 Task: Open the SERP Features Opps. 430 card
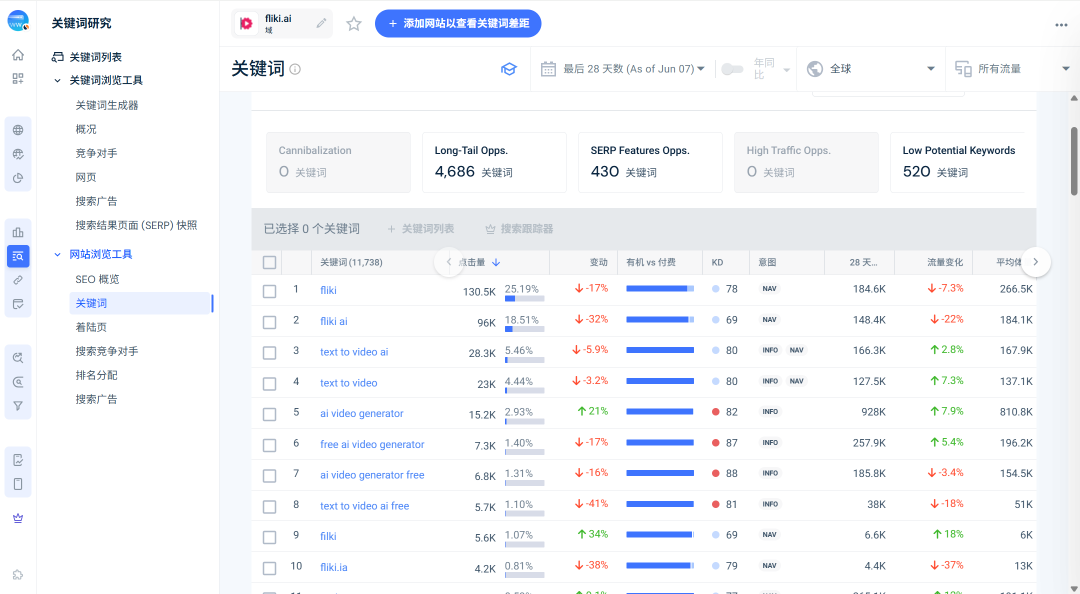[650, 162]
